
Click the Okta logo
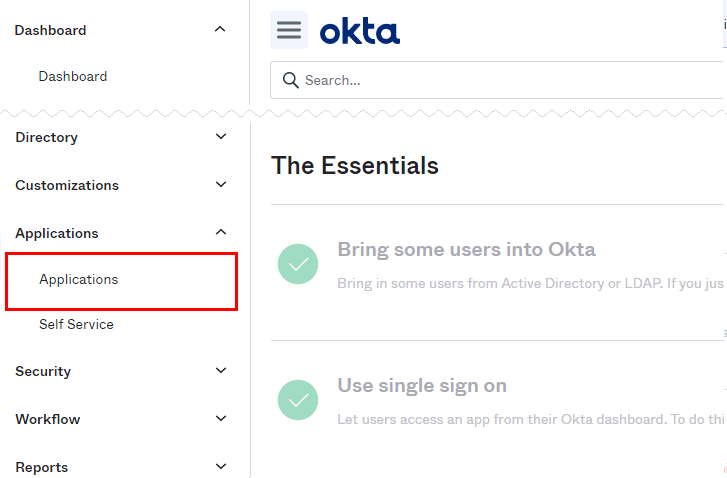pyautogui.click(x=360, y=31)
